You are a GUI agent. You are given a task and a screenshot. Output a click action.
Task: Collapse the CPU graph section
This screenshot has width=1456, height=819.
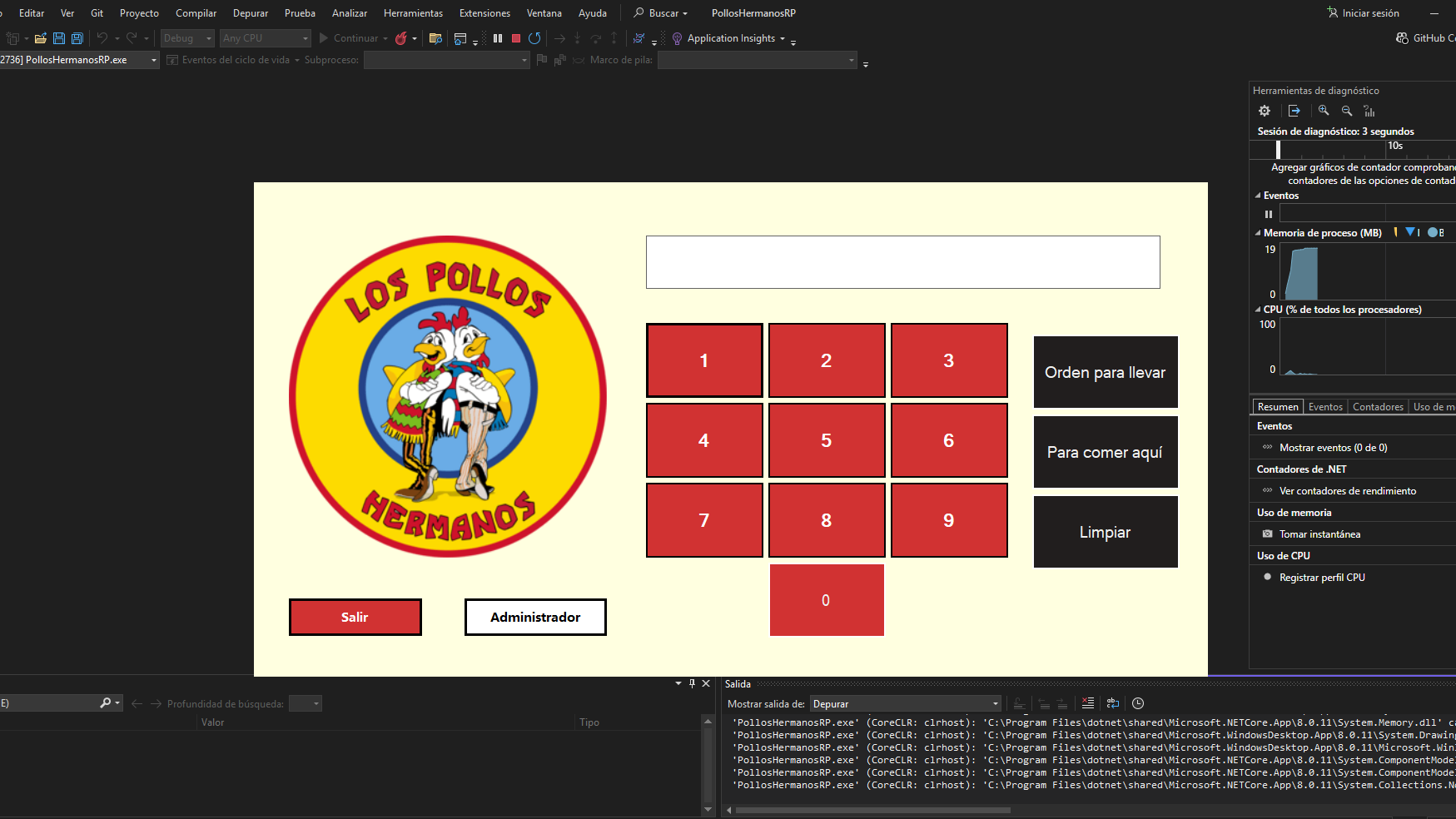click(1258, 310)
